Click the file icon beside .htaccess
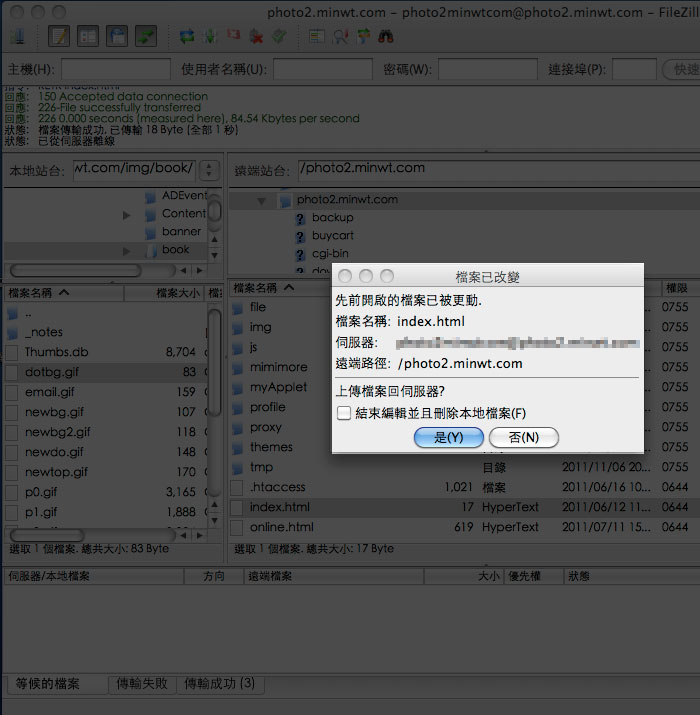The image size is (700, 715). [x=237, y=487]
